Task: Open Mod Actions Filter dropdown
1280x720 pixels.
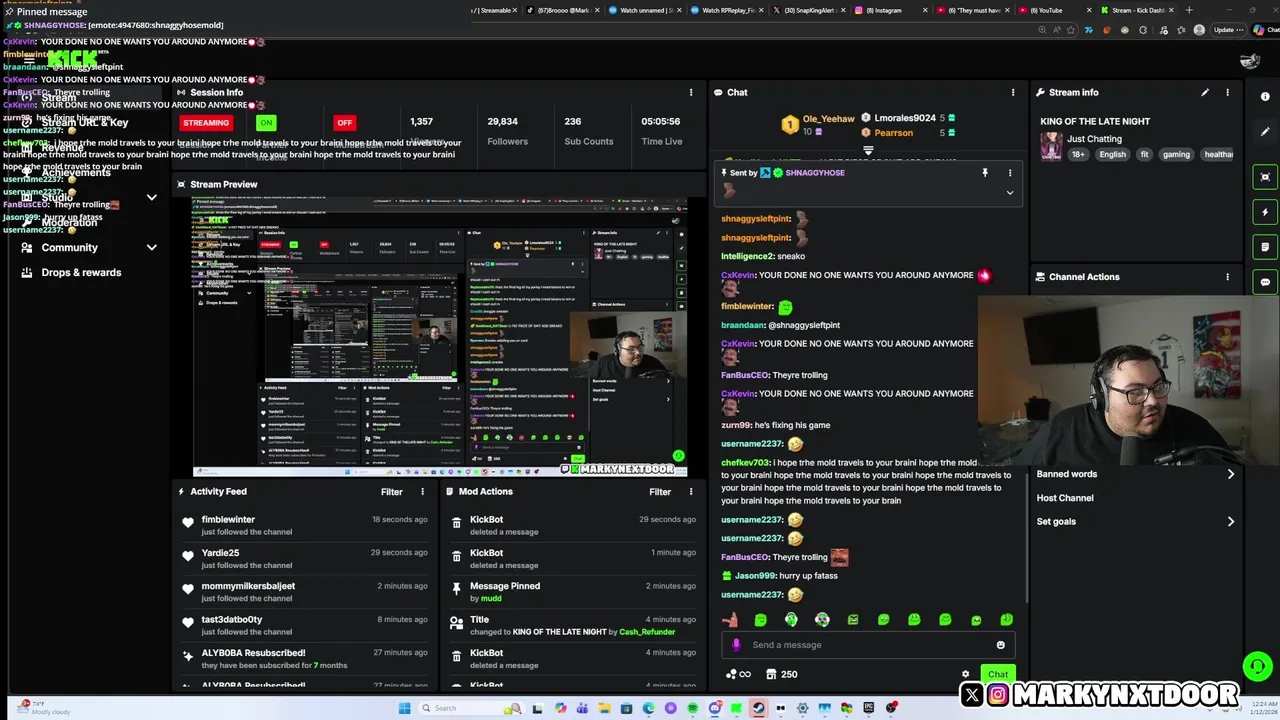Action: pyautogui.click(x=660, y=491)
